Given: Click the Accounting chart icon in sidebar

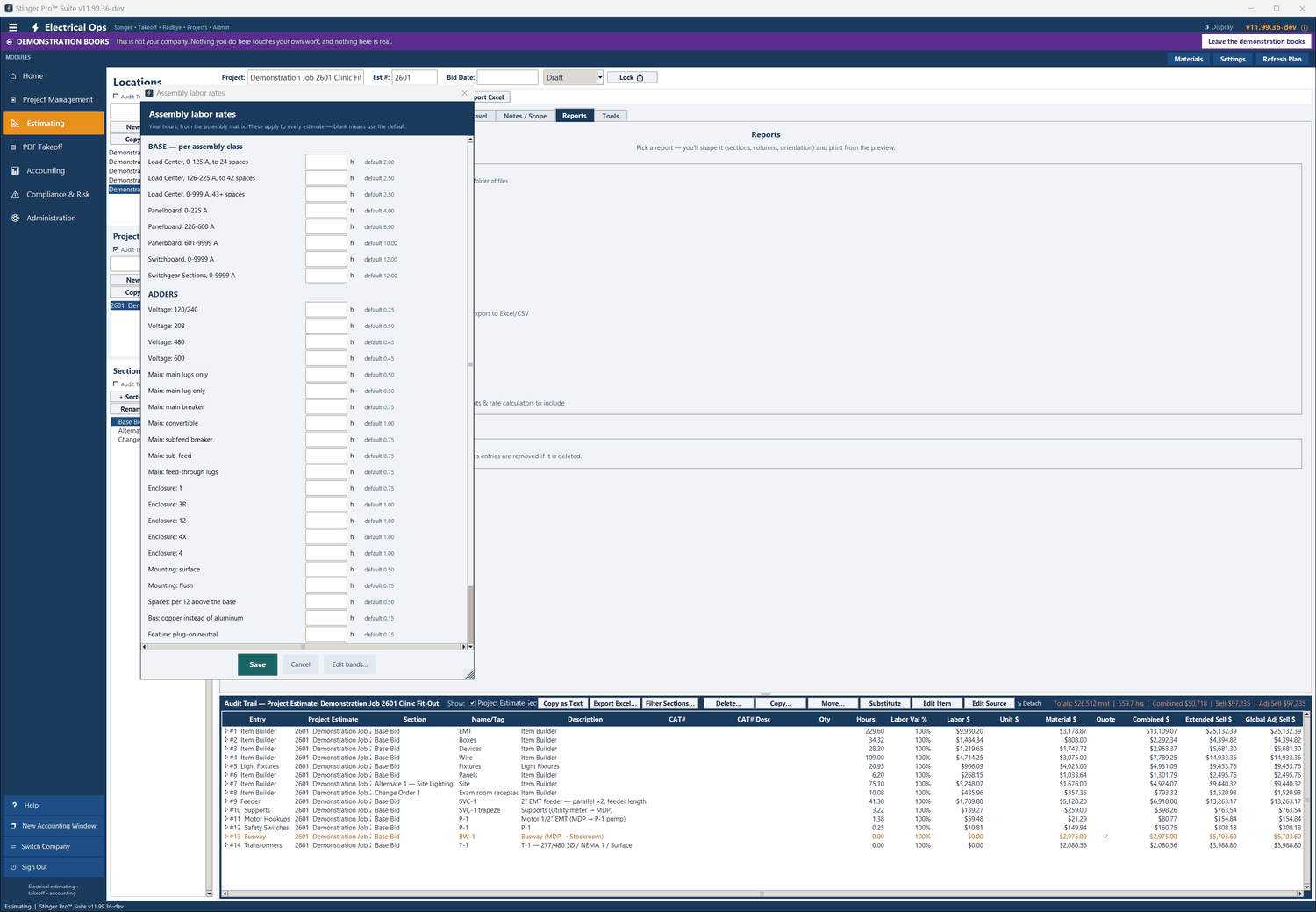Looking at the screenshot, I should (x=15, y=171).
